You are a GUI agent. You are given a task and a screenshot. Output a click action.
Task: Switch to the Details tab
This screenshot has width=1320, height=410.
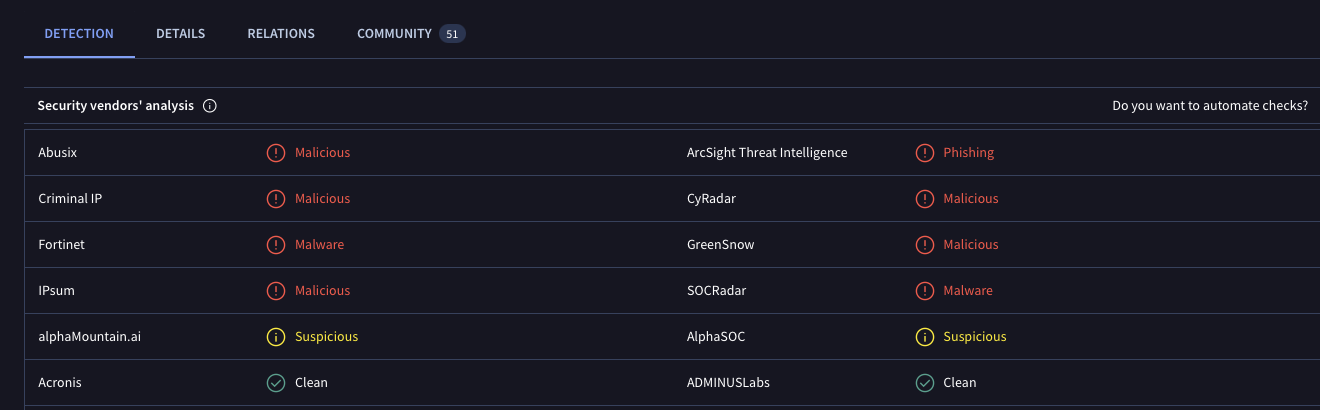point(180,34)
